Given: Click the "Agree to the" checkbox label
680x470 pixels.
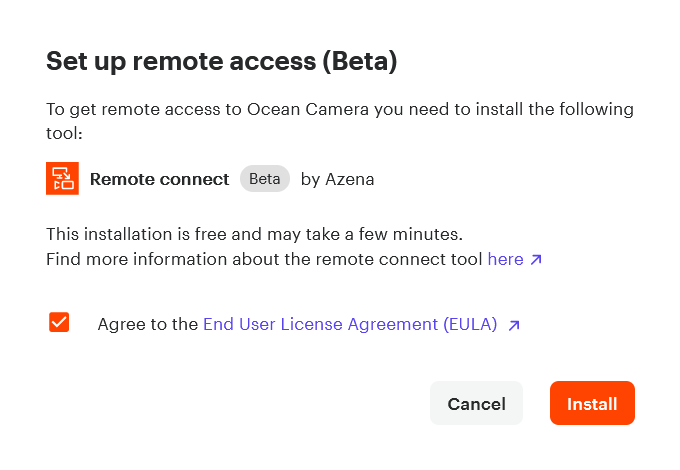Looking at the screenshot, I should pyautogui.click(x=147, y=324).
